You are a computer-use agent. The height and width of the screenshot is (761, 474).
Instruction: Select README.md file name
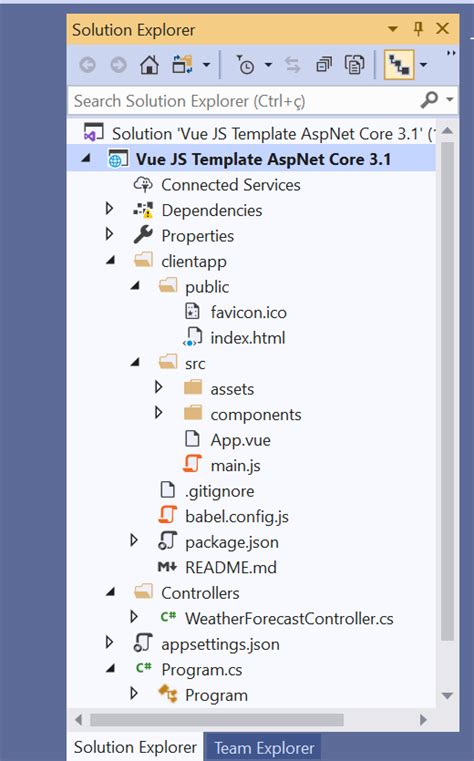pos(231,568)
